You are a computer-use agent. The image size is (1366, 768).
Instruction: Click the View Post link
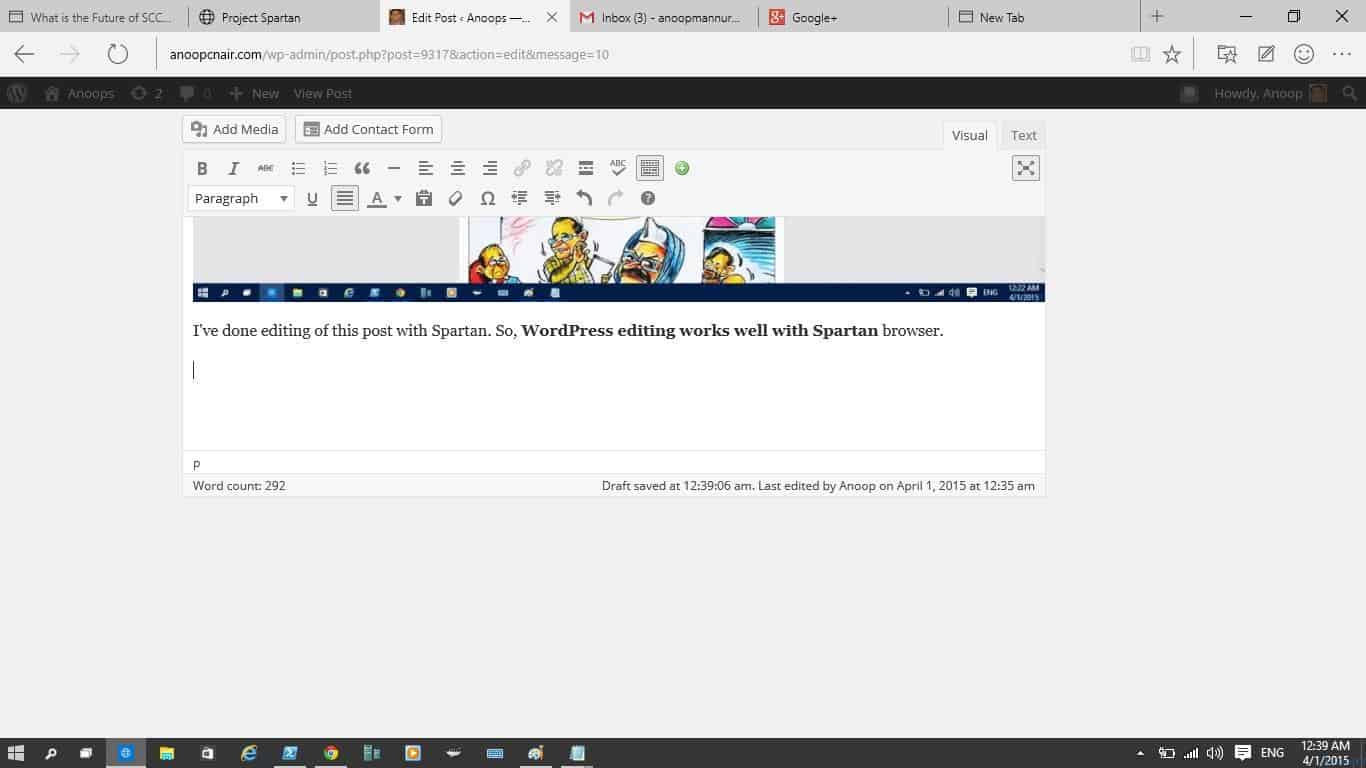point(322,93)
